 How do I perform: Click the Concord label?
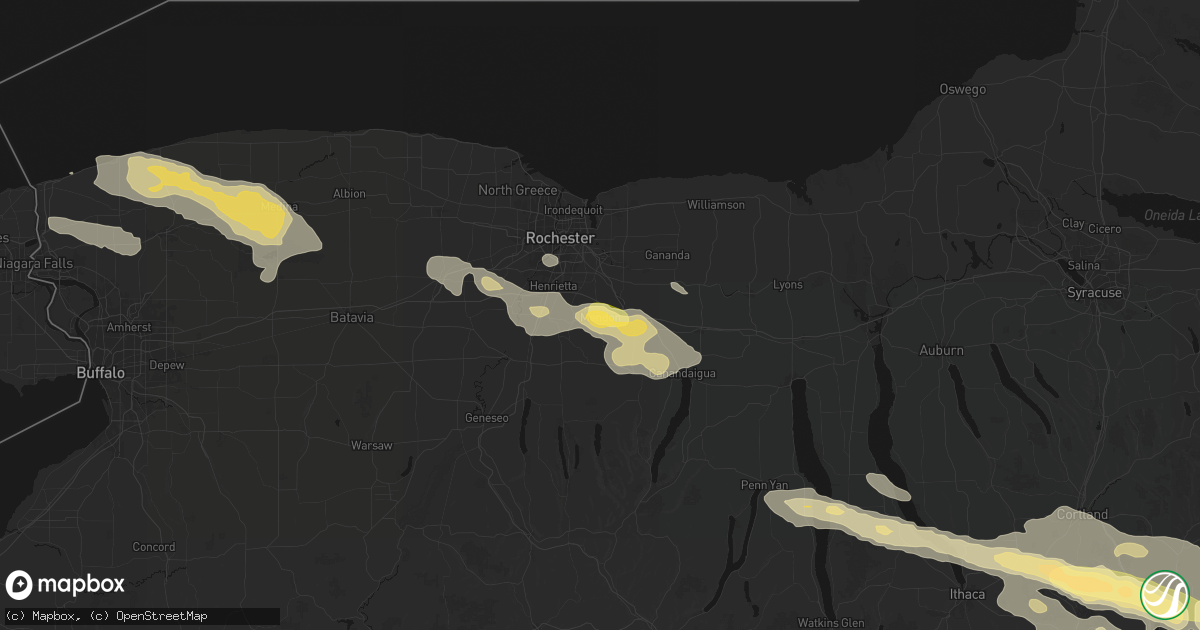(x=154, y=547)
